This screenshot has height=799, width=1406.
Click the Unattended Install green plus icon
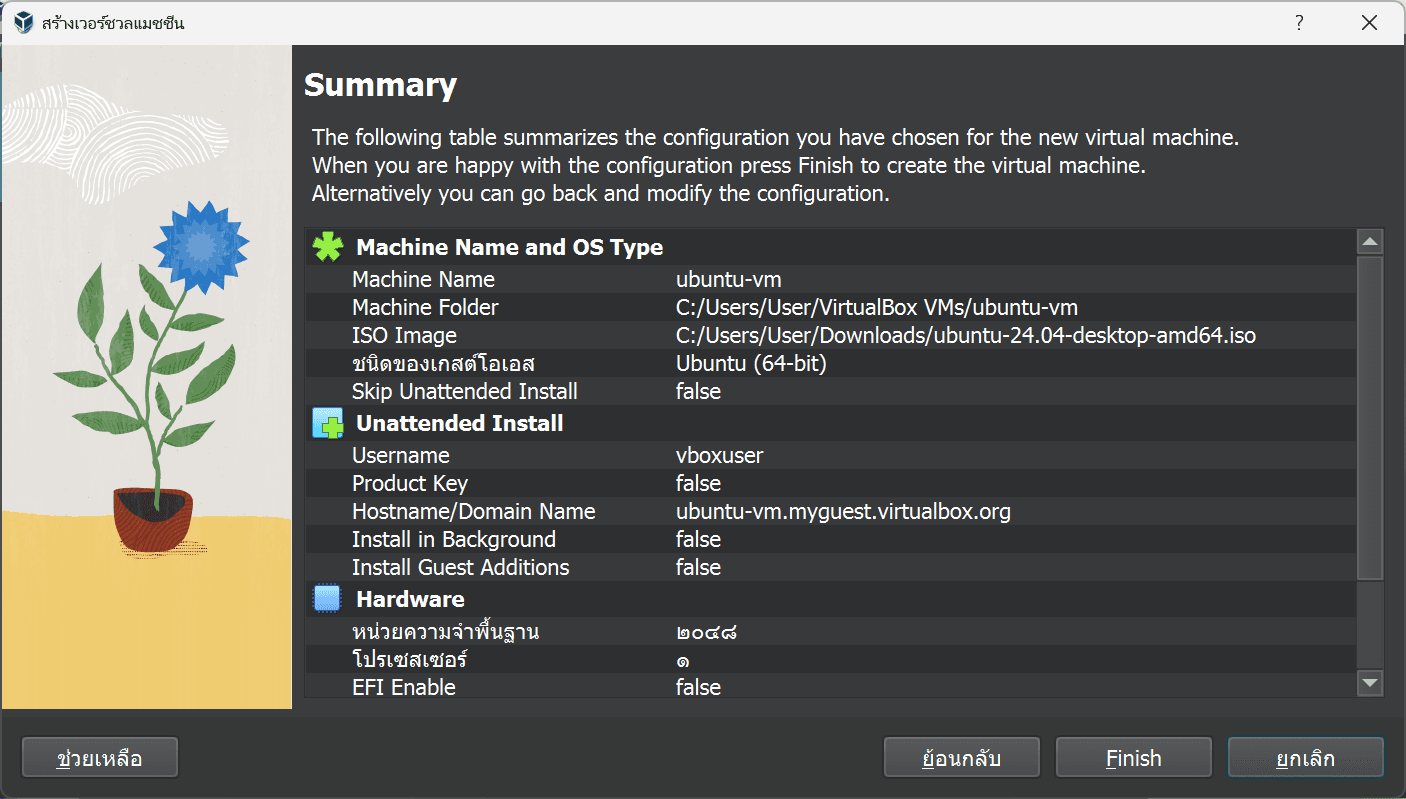tap(326, 422)
